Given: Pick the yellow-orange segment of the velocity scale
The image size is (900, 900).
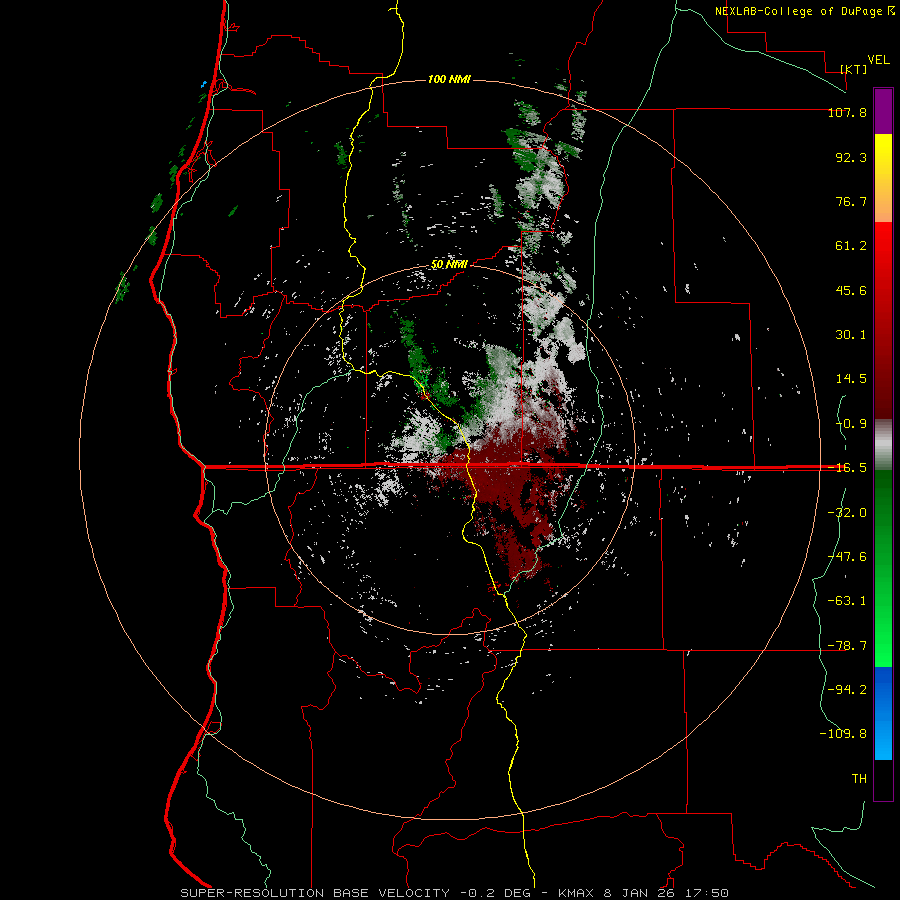Looking at the screenshot, I should point(883,178).
